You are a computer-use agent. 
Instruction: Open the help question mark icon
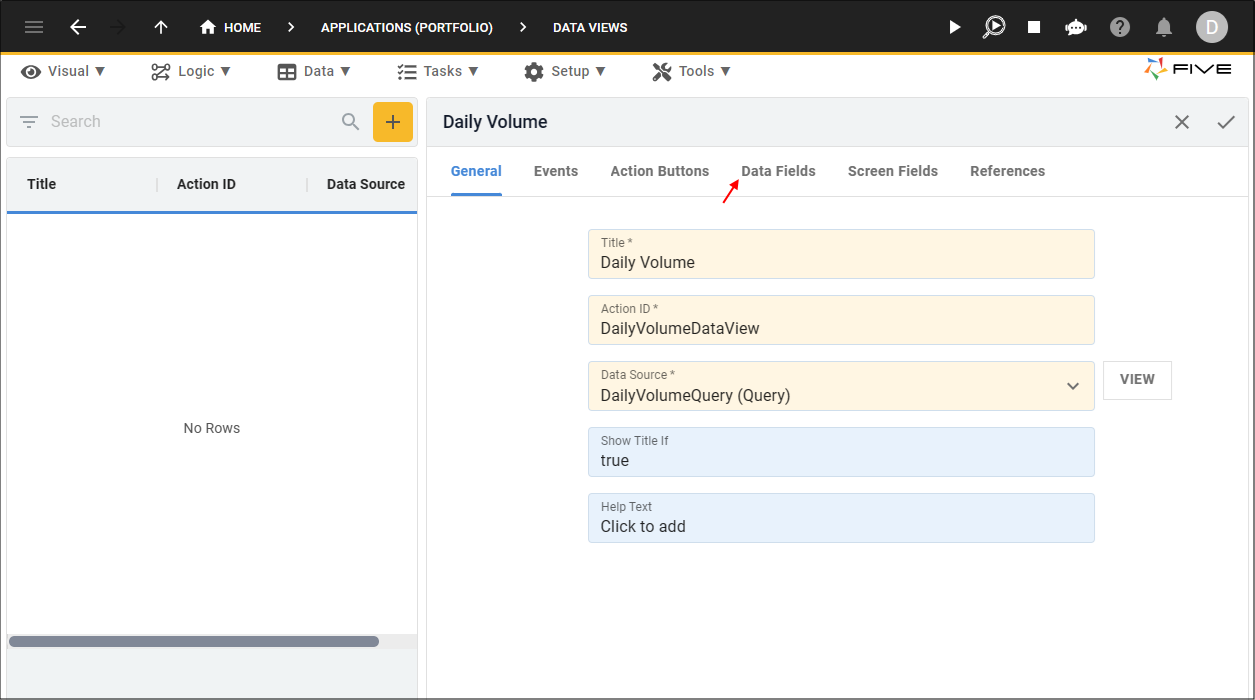click(1120, 27)
